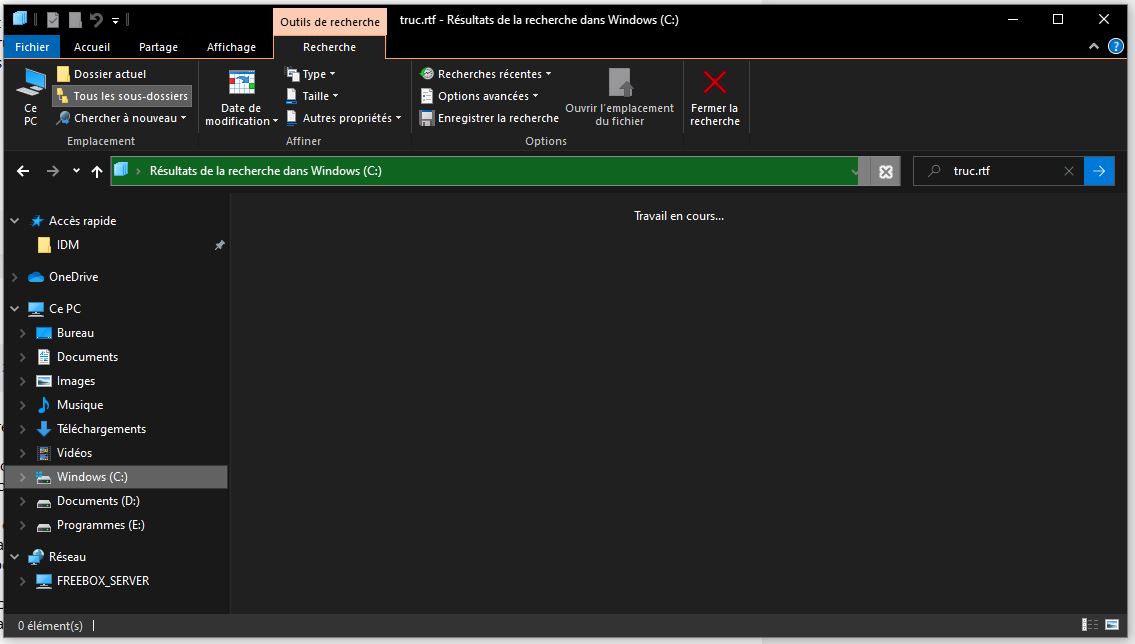The width and height of the screenshot is (1135, 644).
Task: Select Ce PC in navigation tree
Action: pyautogui.click(x=64, y=308)
